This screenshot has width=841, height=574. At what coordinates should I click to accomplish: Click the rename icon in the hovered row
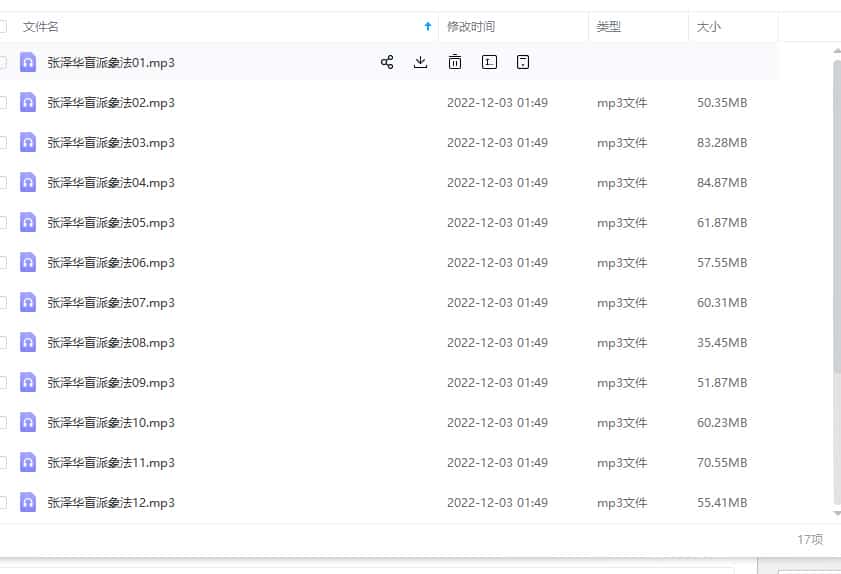[x=489, y=62]
